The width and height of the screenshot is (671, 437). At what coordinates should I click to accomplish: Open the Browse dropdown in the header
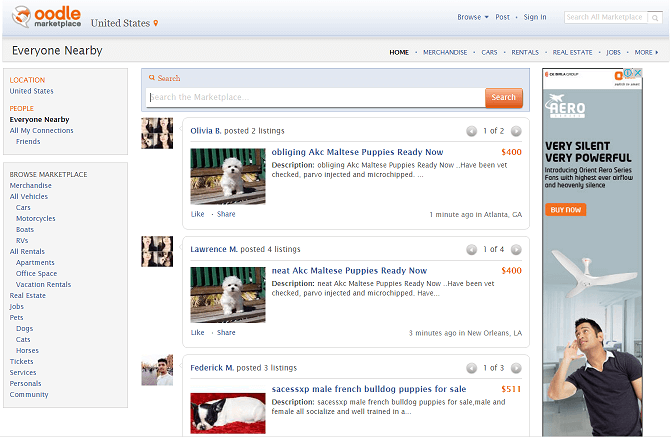tap(472, 17)
